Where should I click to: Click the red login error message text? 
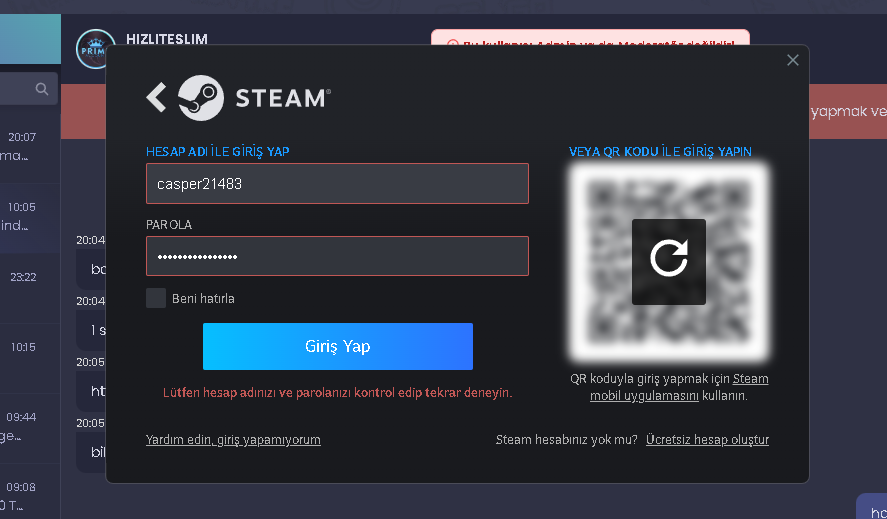click(338, 393)
